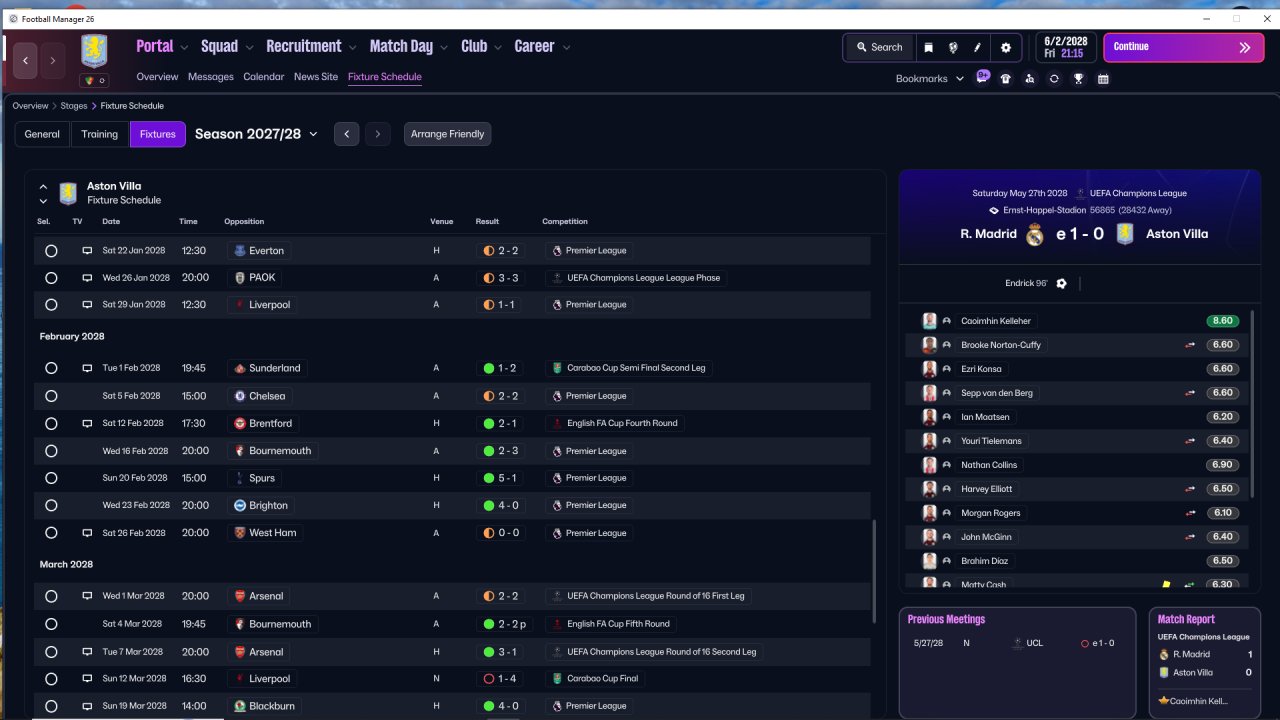Open the News Site sub-tab
The height and width of the screenshot is (720, 1280).
click(x=316, y=77)
